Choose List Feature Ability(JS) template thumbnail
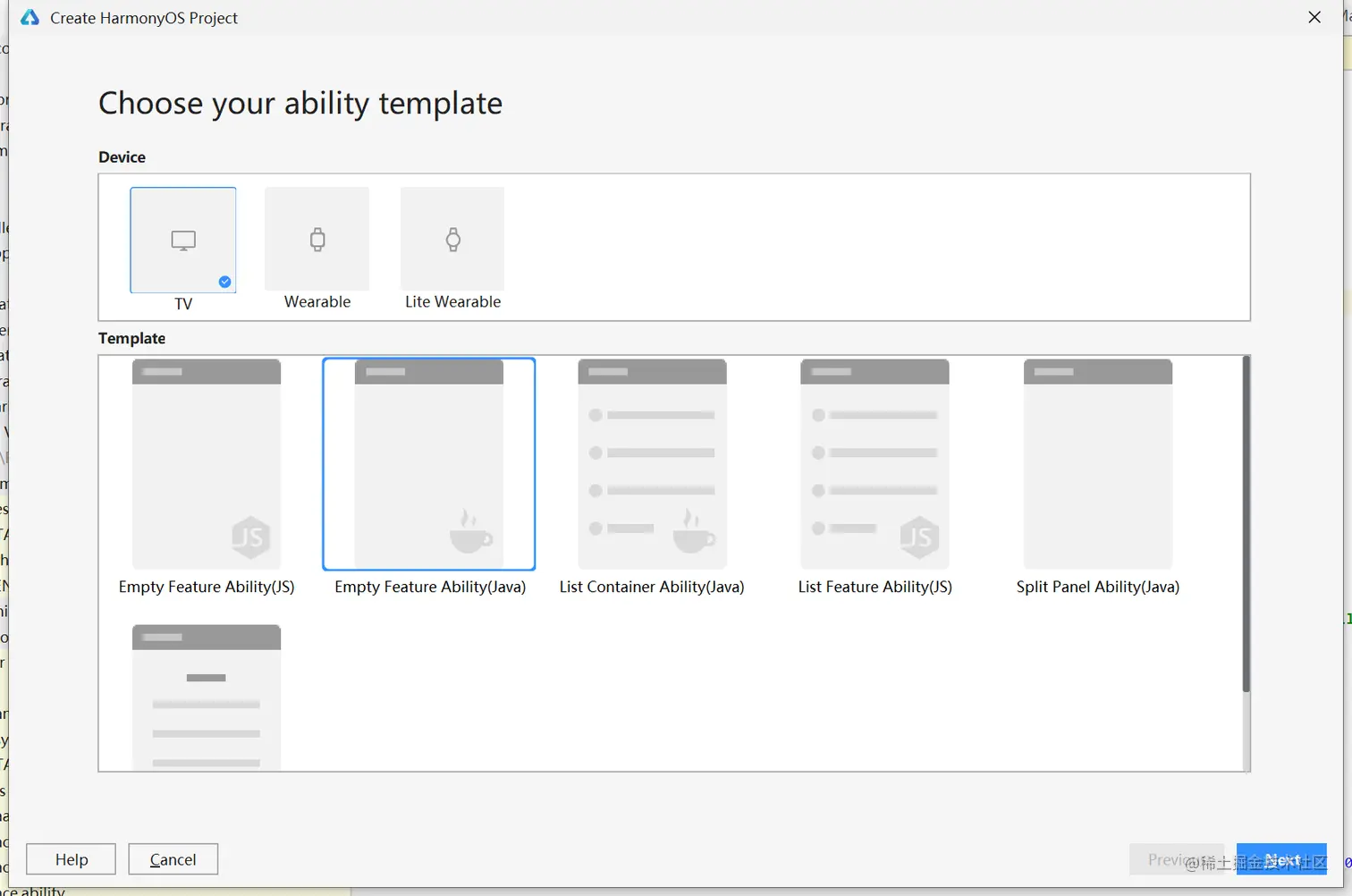Image resolution: width=1352 pixels, height=896 pixels. click(875, 464)
